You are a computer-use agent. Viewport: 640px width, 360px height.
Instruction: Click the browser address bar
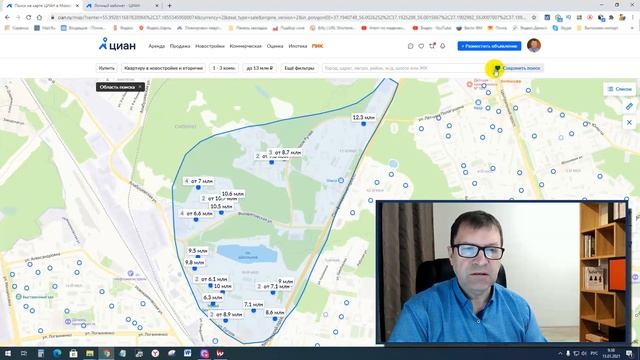click(x=291, y=18)
